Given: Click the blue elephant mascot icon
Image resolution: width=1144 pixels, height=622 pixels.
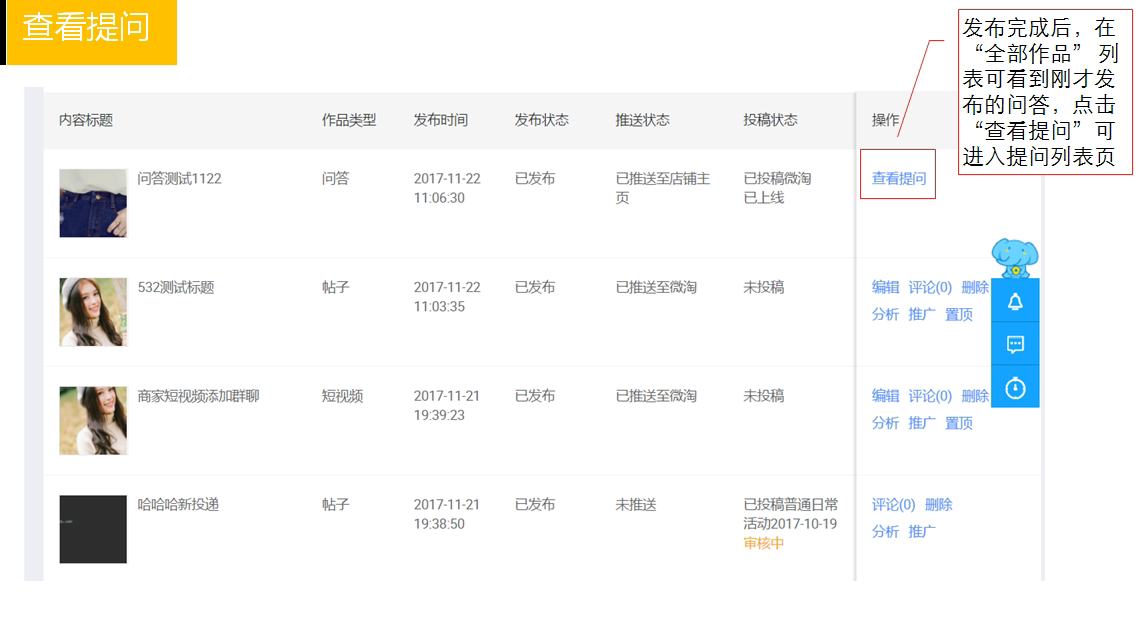Looking at the screenshot, I should [1015, 258].
